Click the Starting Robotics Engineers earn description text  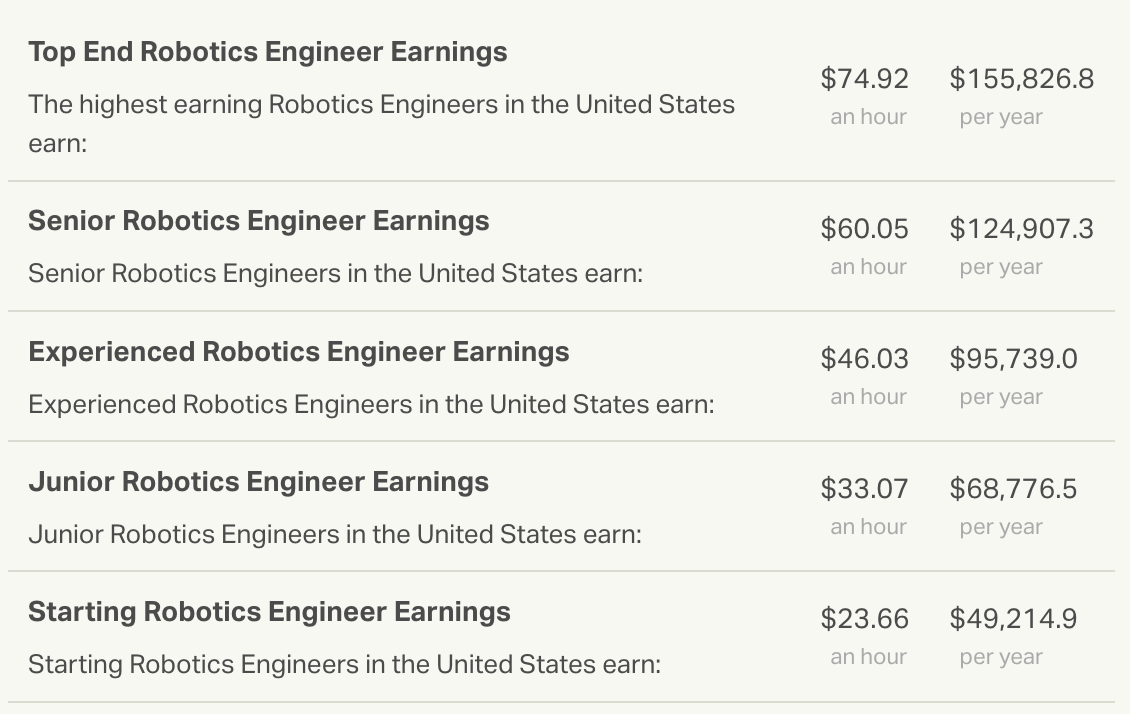[344, 664]
